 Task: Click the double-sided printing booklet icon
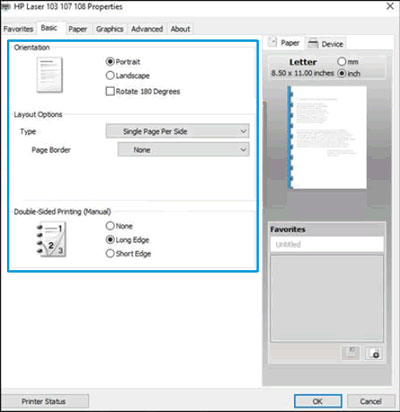pyautogui.click(x=51, y=240)
